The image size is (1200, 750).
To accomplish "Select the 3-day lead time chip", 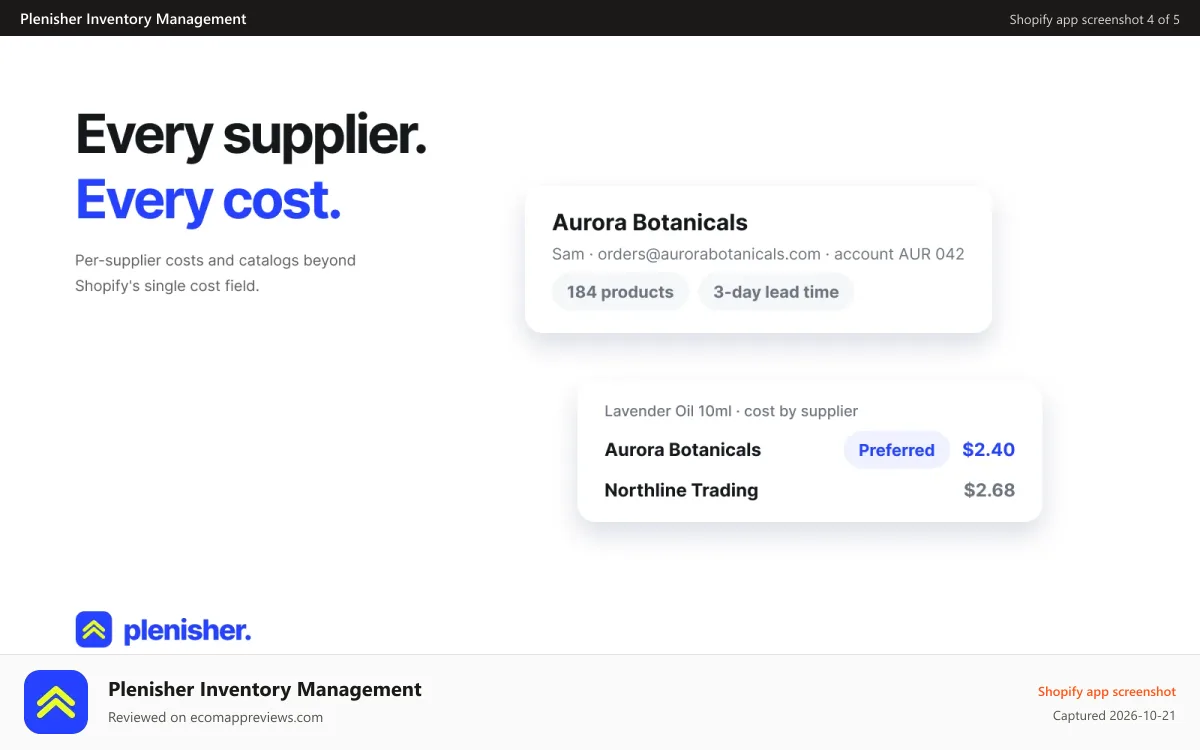I will 776,292.
